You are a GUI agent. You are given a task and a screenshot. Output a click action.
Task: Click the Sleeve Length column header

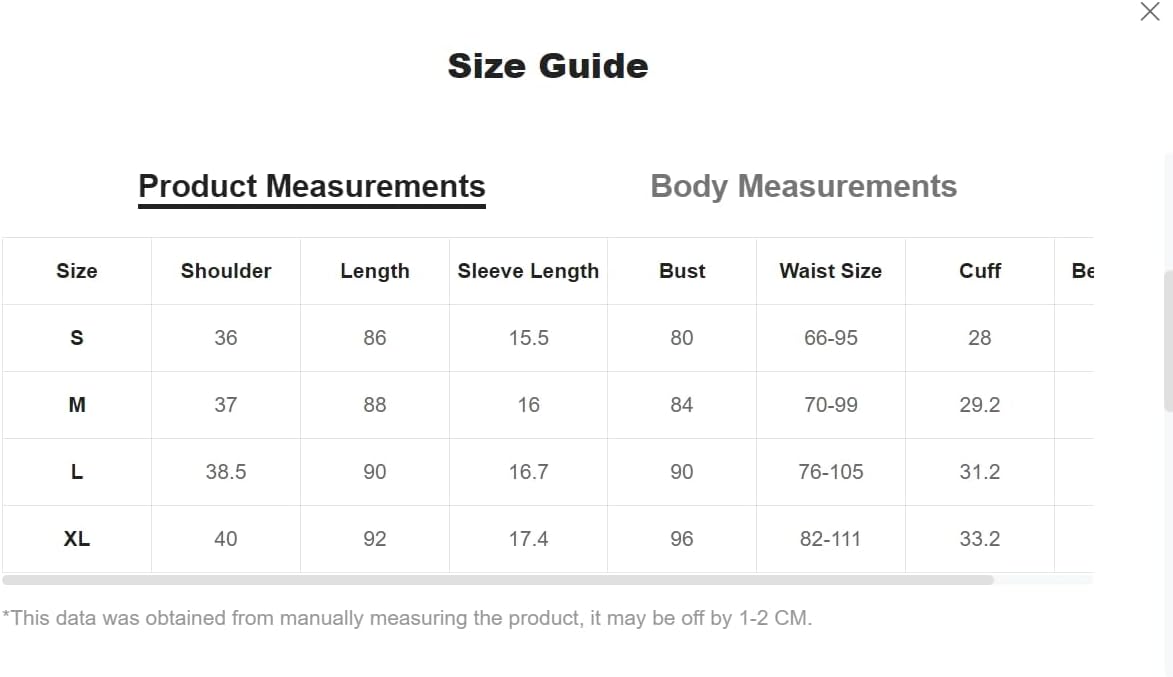tap(528, 271)
